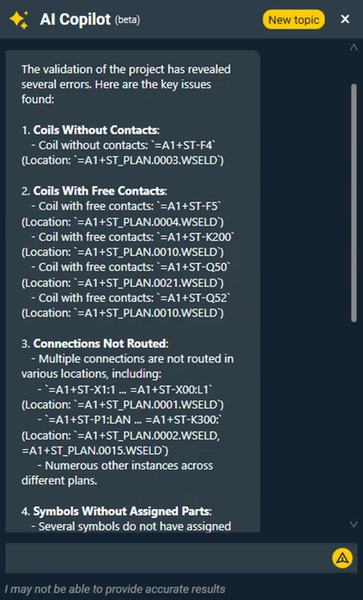Click the =A1+ST-F4 coil reference
Screen dimensions: 363x600
pyautogui.click(x=186, y=145)
